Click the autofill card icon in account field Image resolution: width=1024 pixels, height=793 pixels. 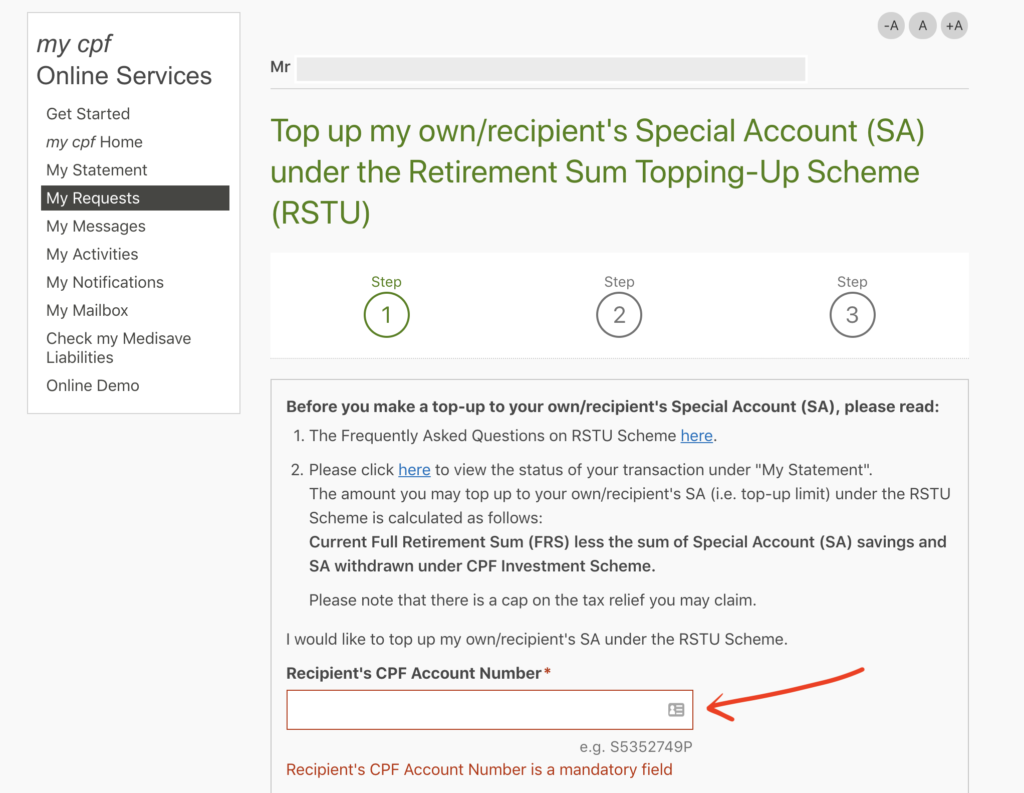point(676,709)
